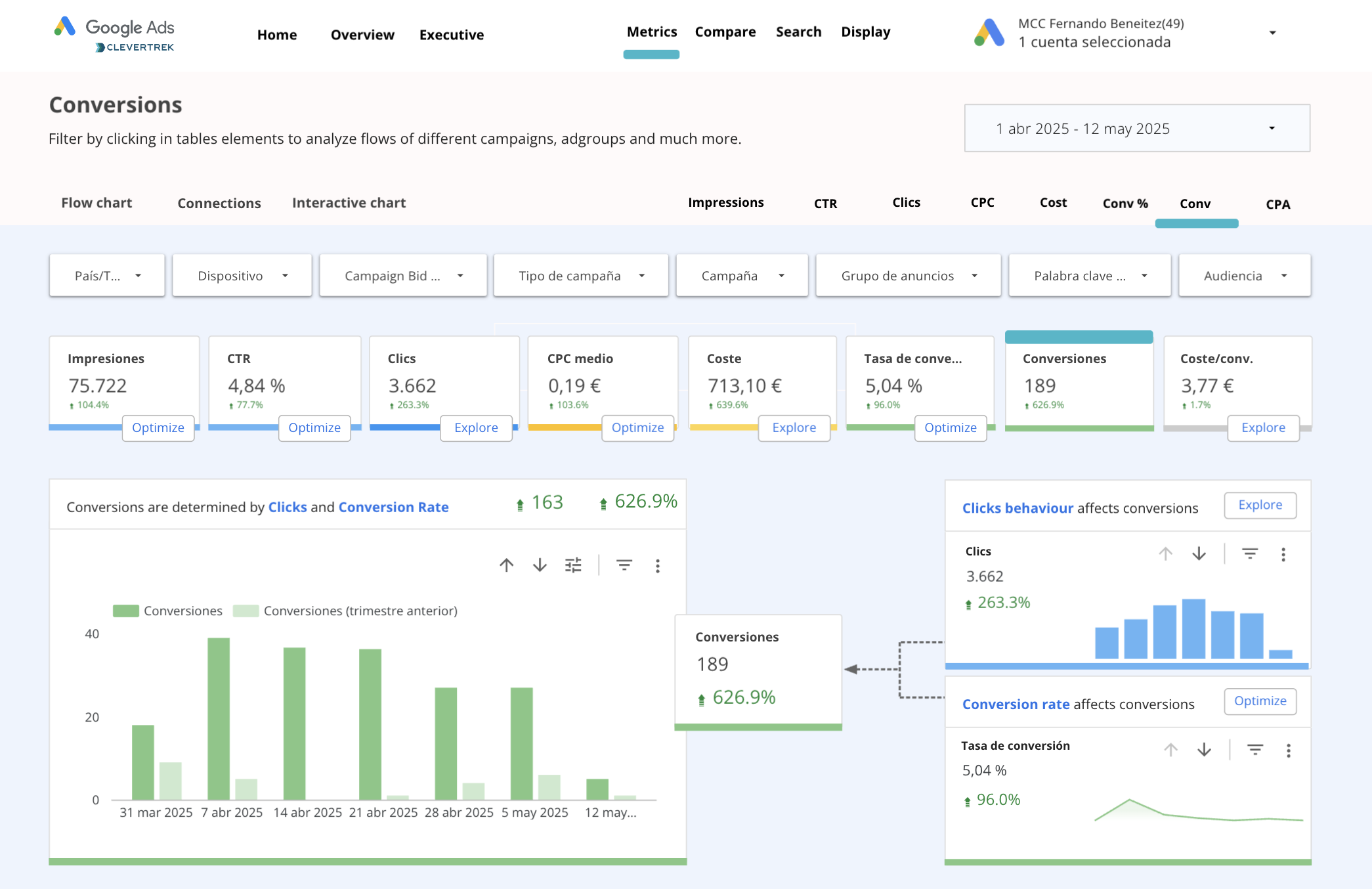Image resolution: width=1372 pixels, height=889 pixels.
Task: Open three-dot menu in Clics chart
Action: coord(1283,555)
